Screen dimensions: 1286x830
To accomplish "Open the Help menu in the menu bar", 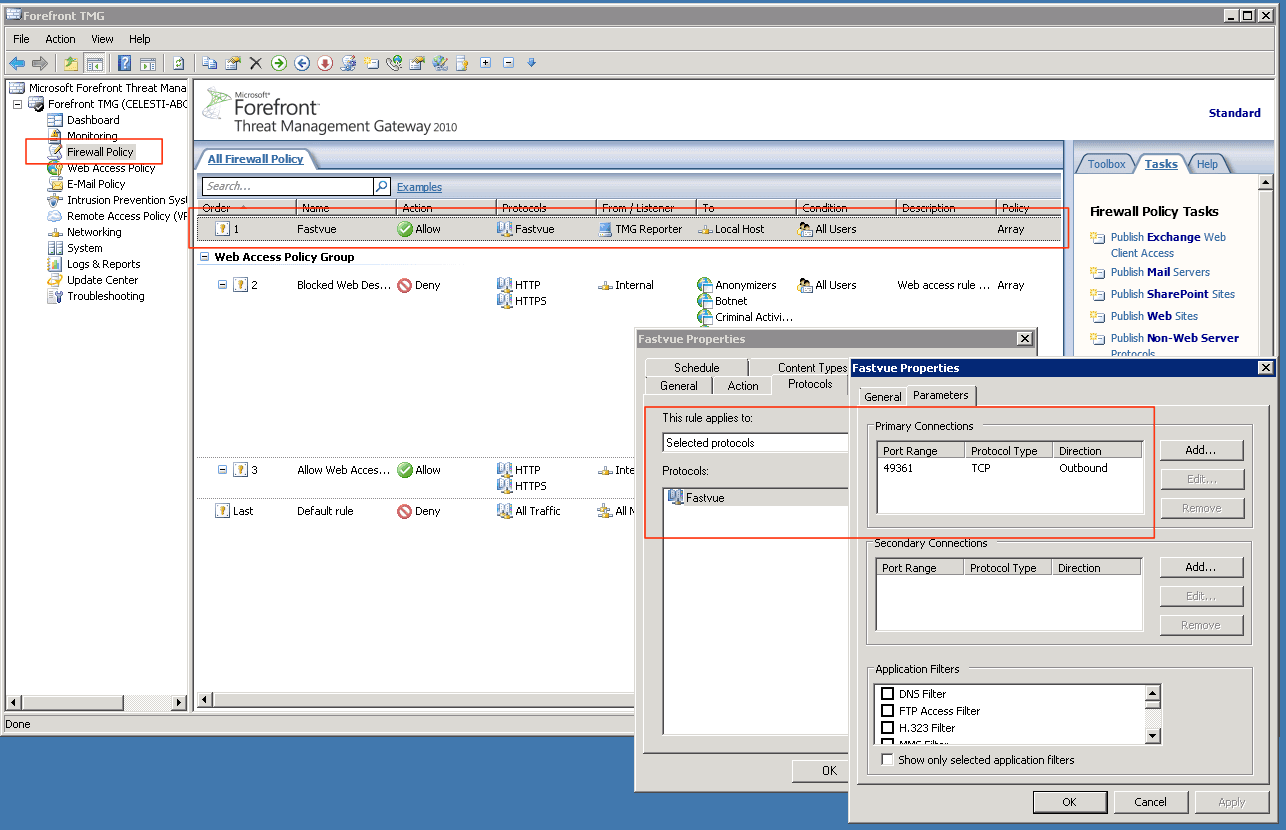I will [x=140, y=39].
